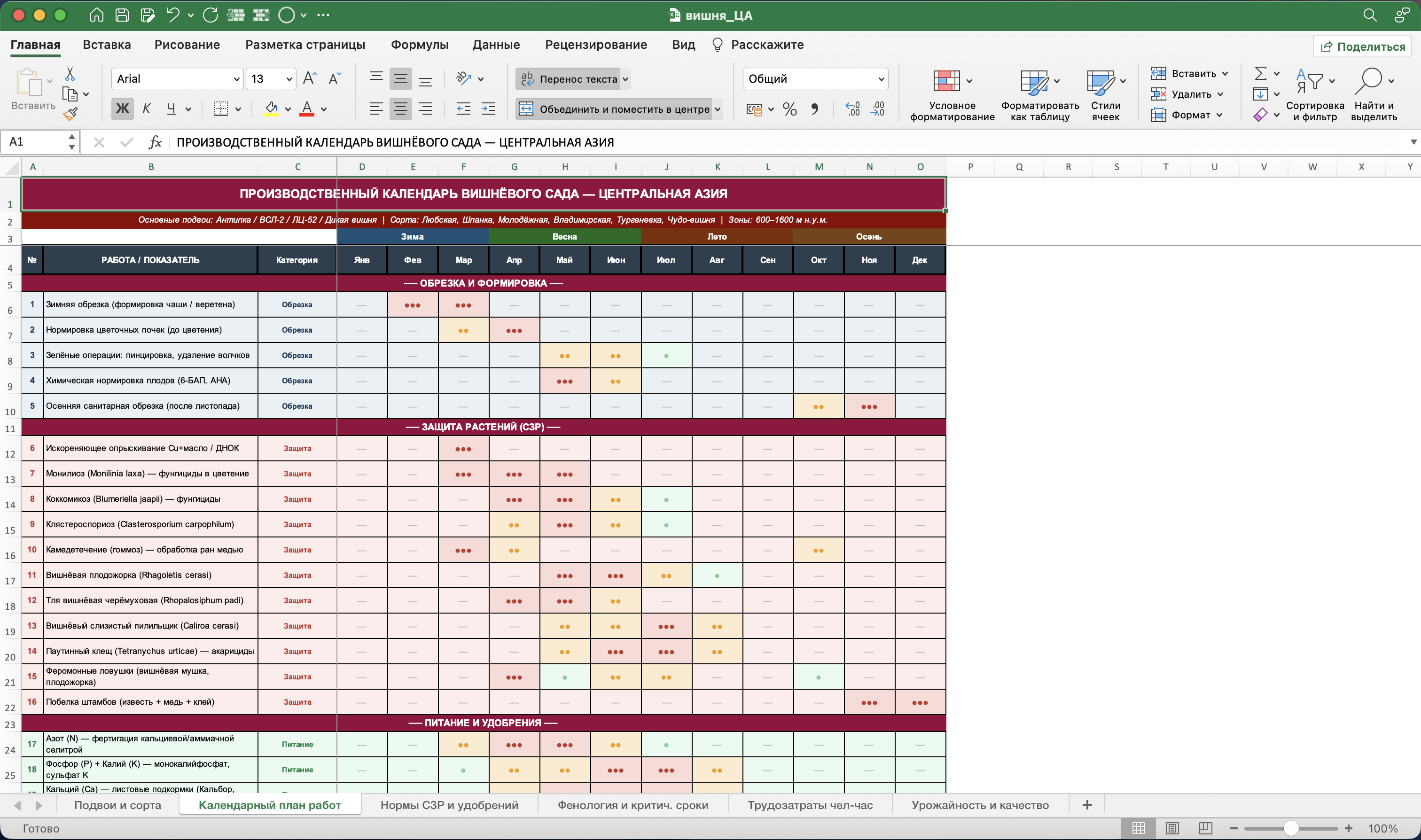Click the yellow fill color bucket
Image resolution: width=1421 pixels, height=840 pixels.
click(x=271, y=109)
